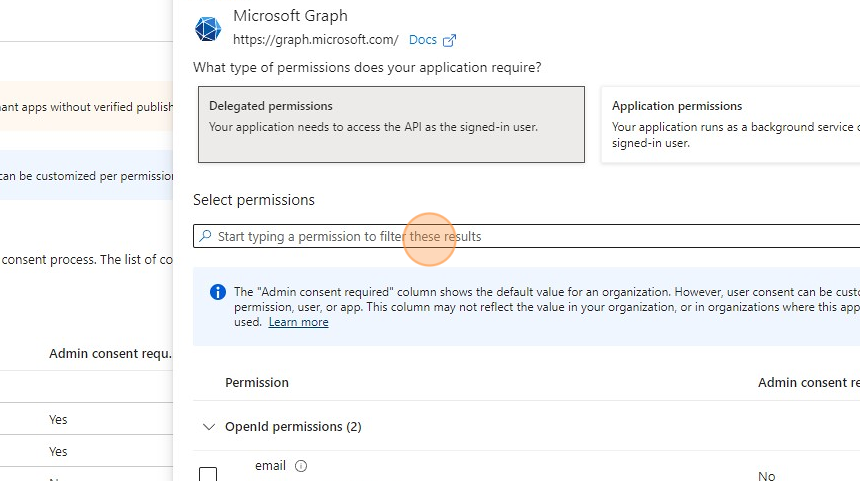Select the email permission name

[270, 466]
